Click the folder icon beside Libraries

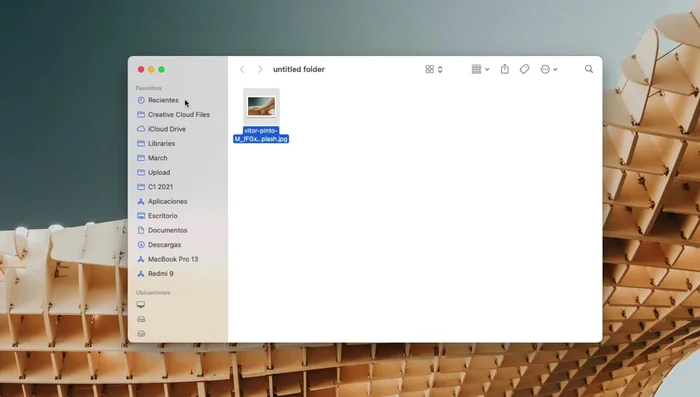(x=141, y=143)
